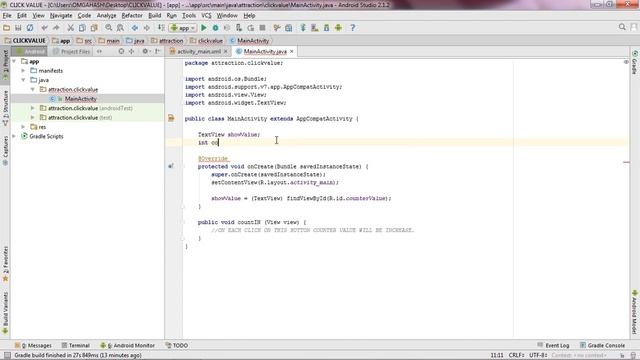Screen dimensions: 640x360
Task: Expand the manifests folder
Action: (23, 71)
